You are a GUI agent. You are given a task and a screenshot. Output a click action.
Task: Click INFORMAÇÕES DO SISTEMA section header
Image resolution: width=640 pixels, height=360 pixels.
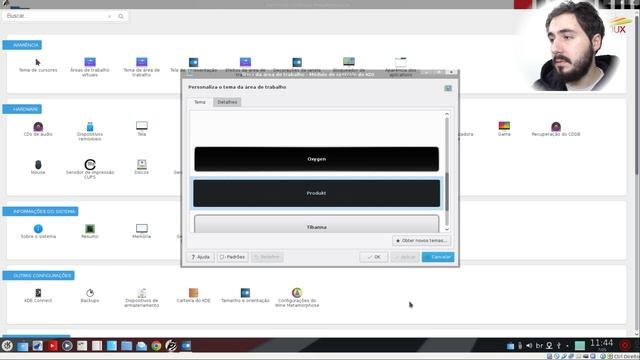coord(40,211)
